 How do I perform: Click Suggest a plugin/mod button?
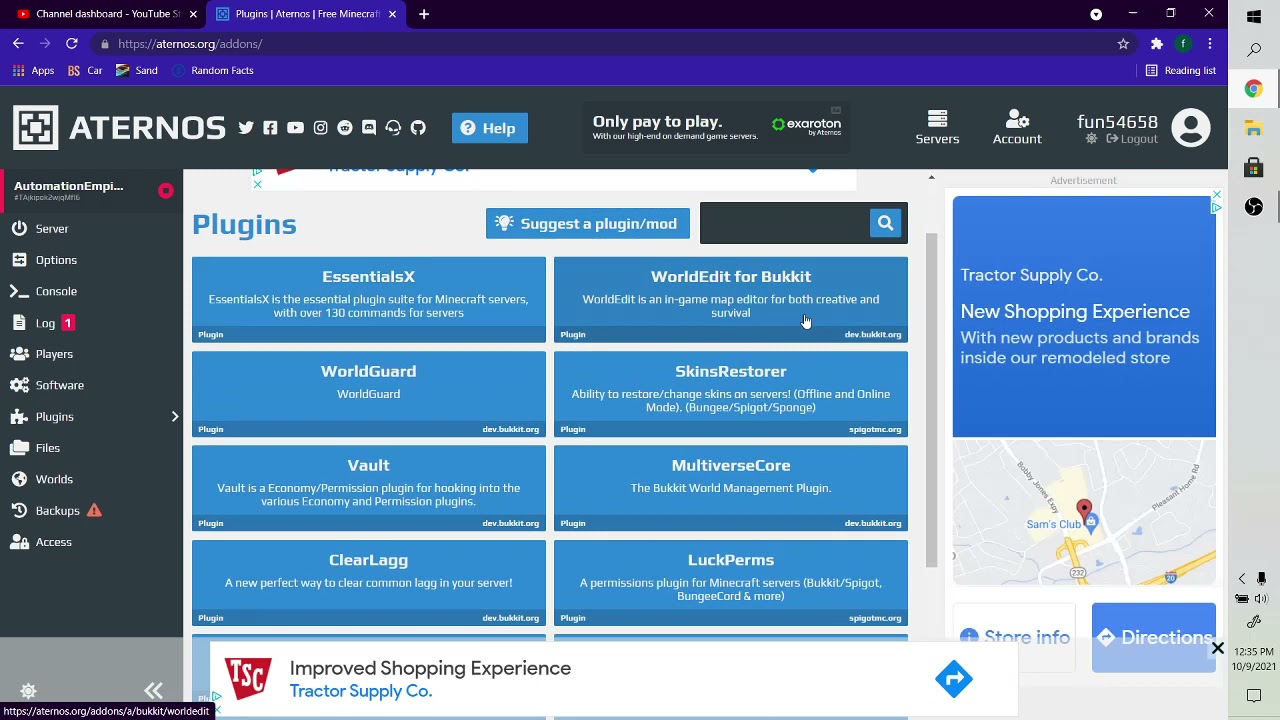(x=587, y=224)
